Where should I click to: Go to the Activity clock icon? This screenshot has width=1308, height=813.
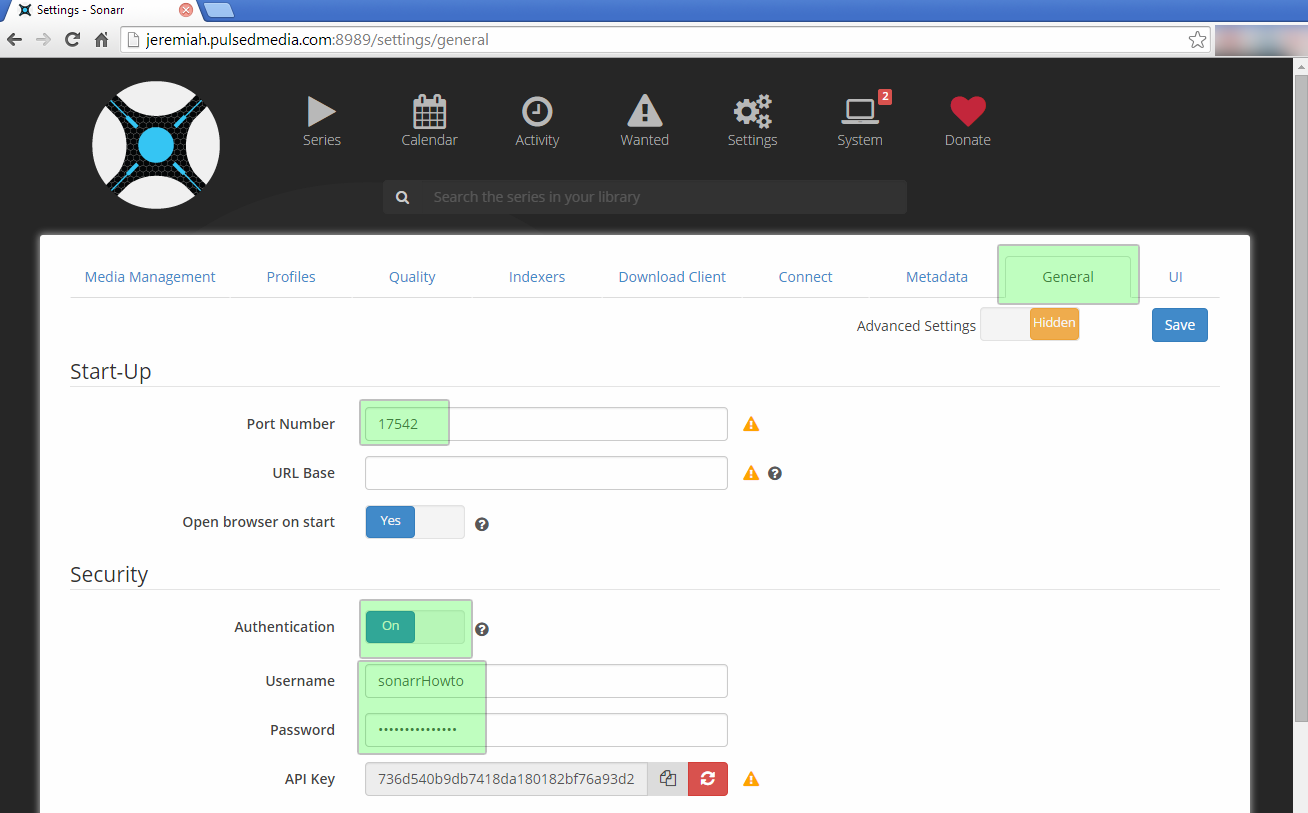point(537,112)
